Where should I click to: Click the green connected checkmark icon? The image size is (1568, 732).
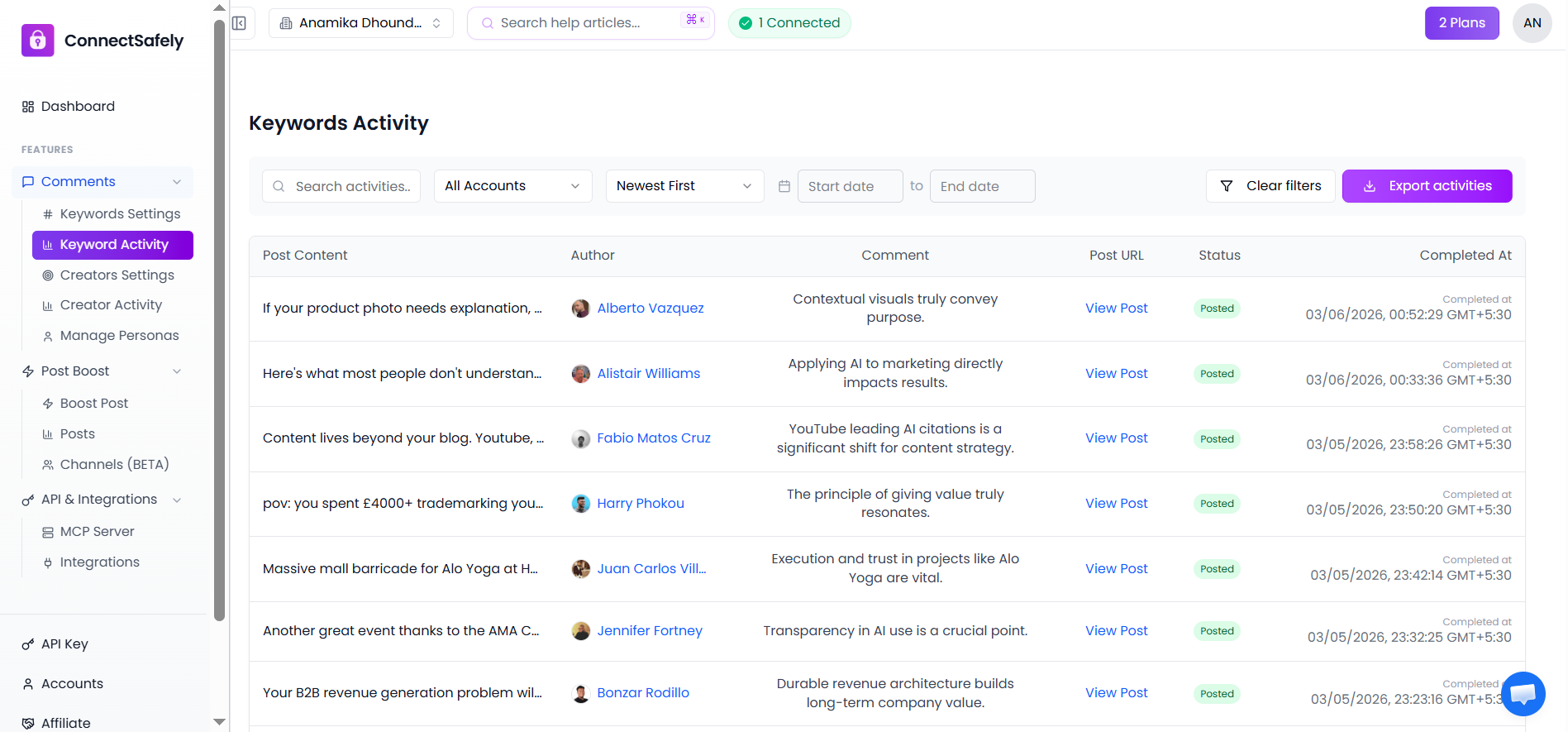[746, 23]
